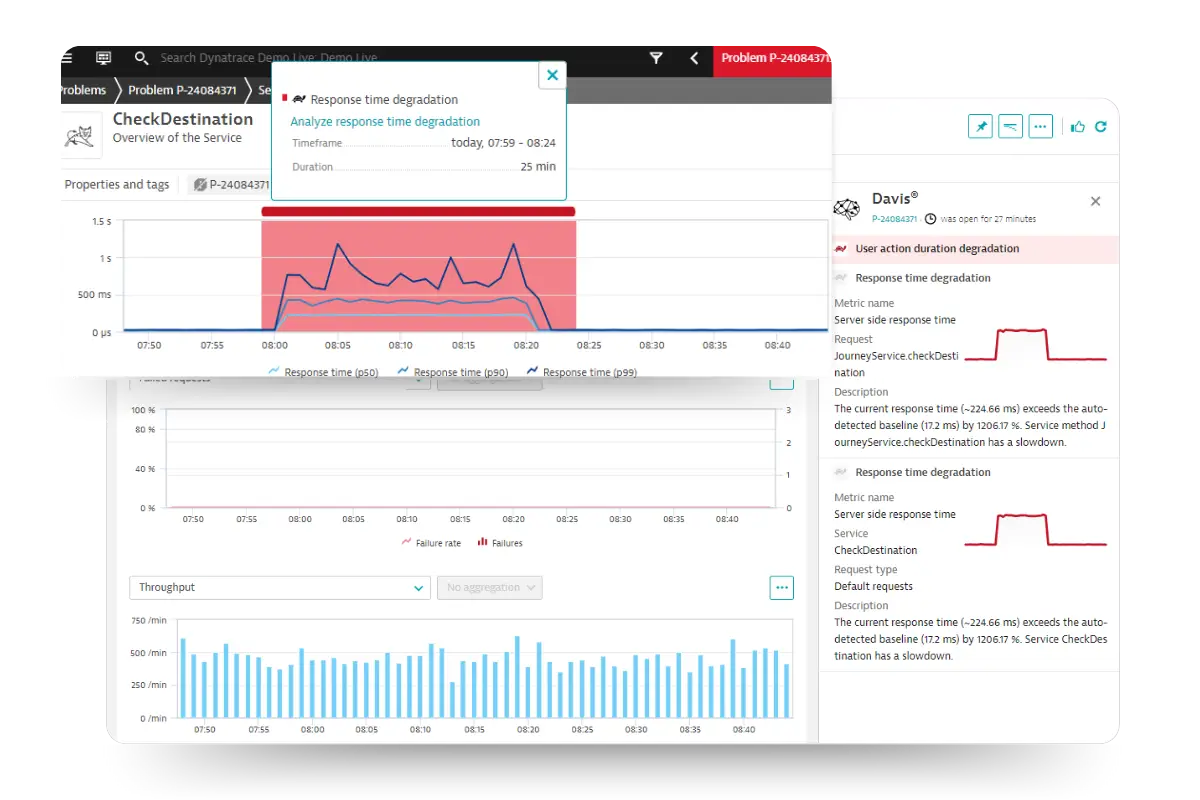The height and width of the screenshot is (800, 1200).
Task: Click the red problem bar above the chart
Action: coord(418,212)
